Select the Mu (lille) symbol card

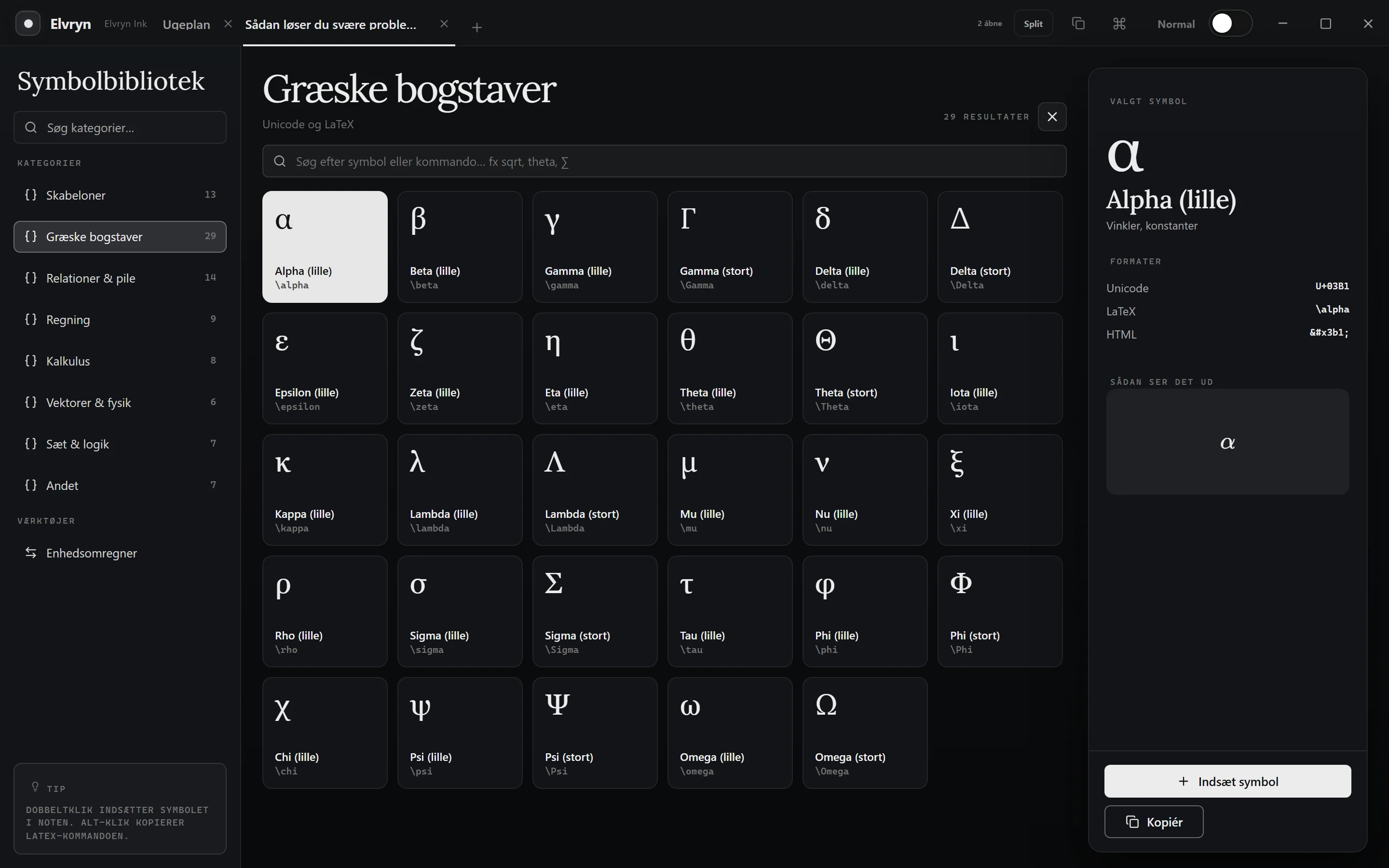(730, 489)
